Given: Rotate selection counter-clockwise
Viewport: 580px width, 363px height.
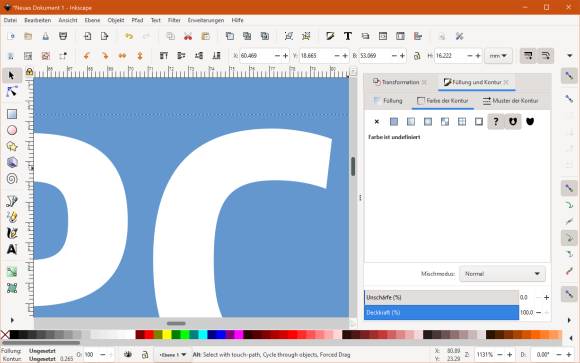Looking at the screenshot, I should click(x=87, y=56).
